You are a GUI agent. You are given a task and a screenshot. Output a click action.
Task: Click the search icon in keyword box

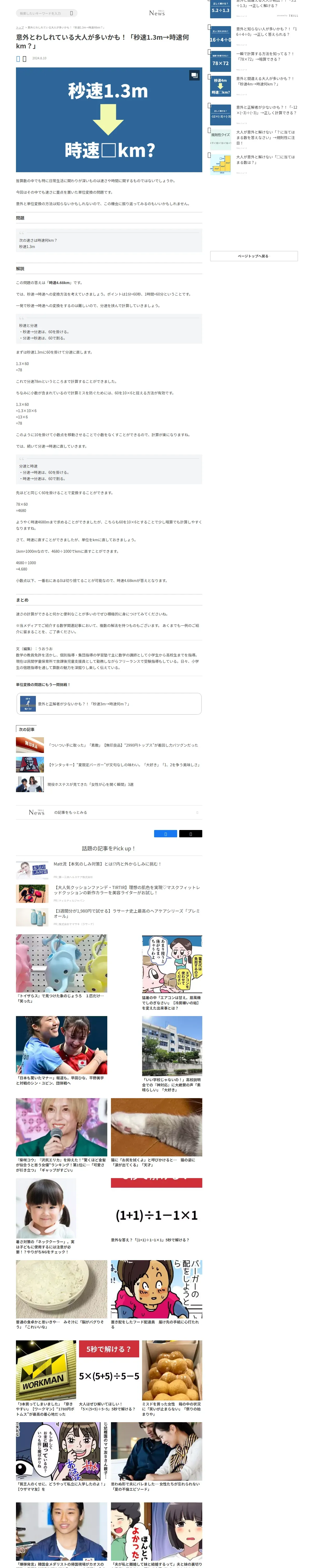(x=71, y=13)
